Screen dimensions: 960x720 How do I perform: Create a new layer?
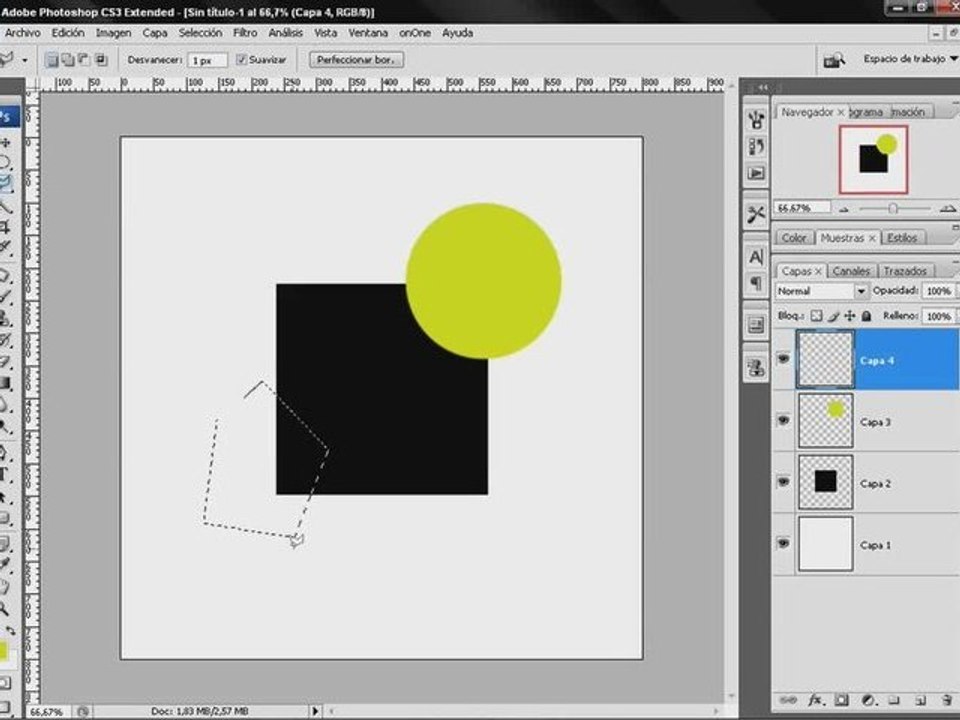[919, 700]
